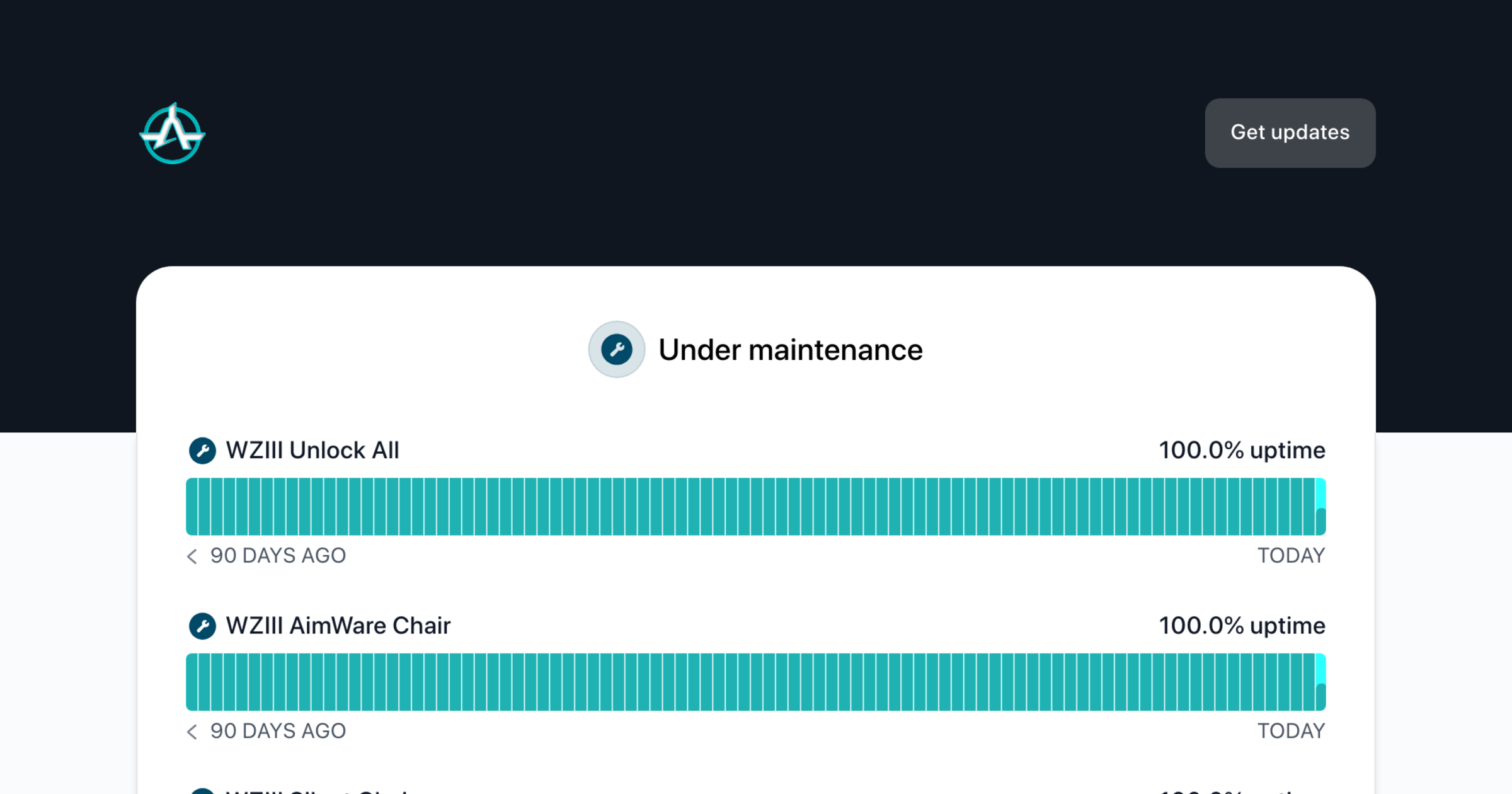The height and width of the screenshot is (794, 1512).
Task: Click the WZIII AimWare Chair service name
Action: (x=338, y=626)
